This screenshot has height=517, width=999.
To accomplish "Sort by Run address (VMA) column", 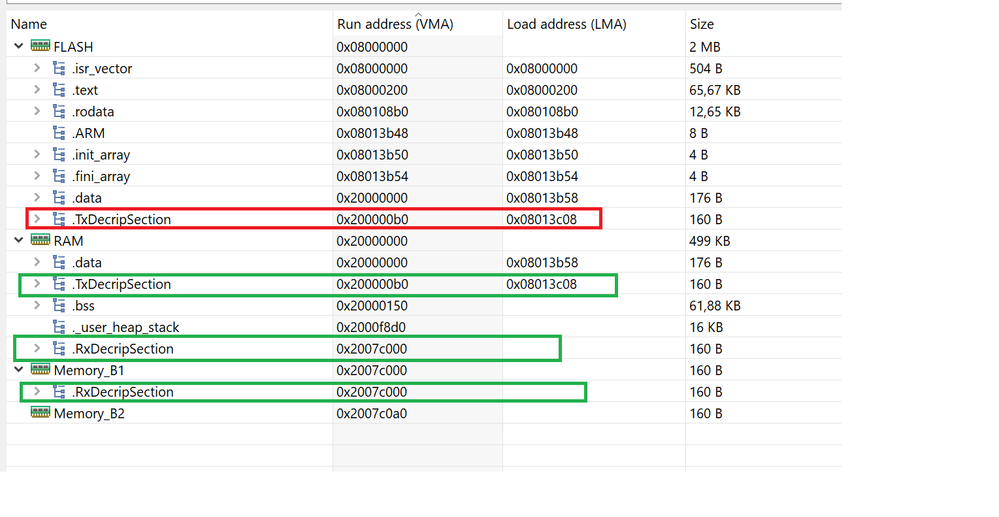I will [395, 24].
